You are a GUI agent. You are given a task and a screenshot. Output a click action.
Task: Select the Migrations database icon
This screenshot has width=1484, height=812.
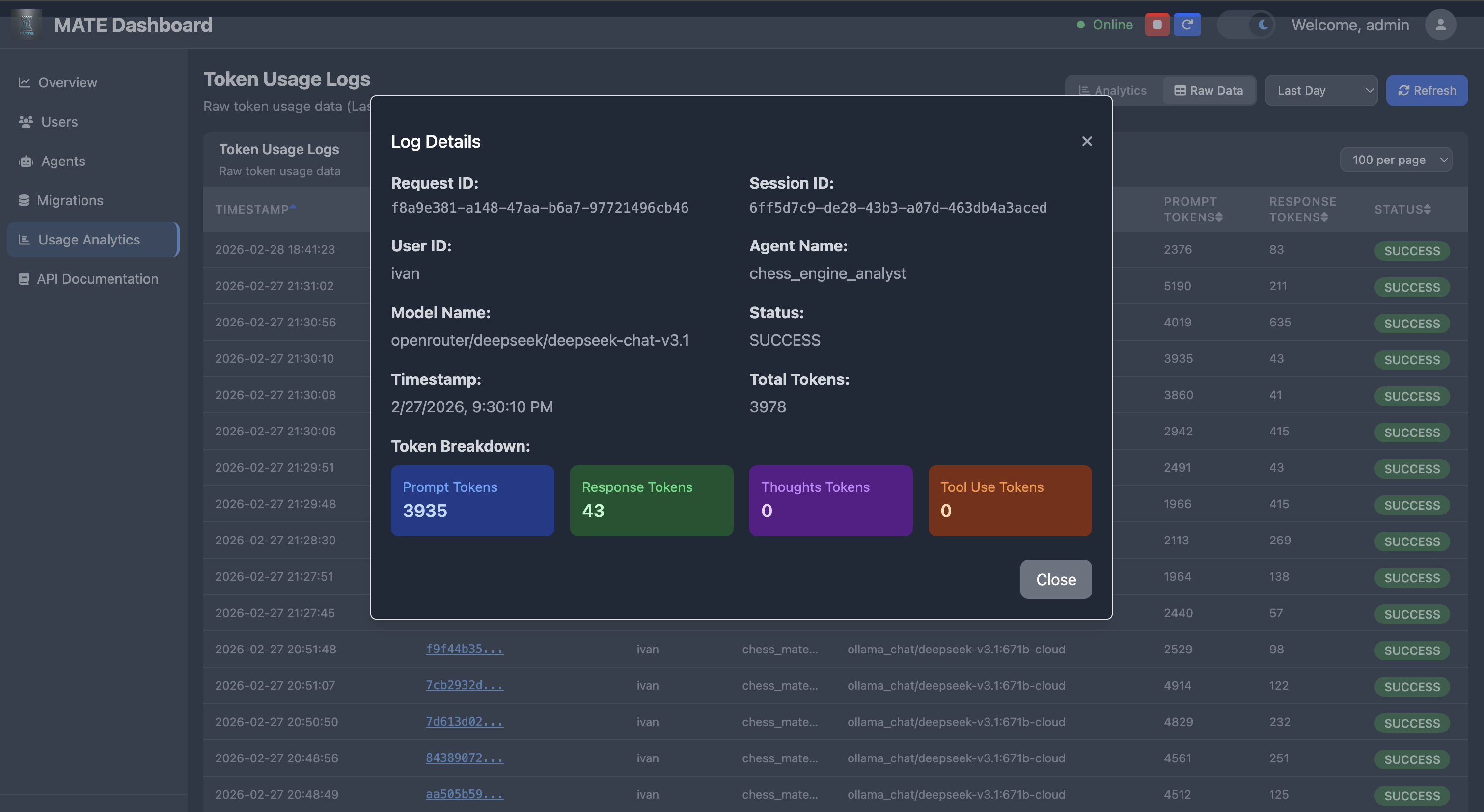[x=24, y=200]
